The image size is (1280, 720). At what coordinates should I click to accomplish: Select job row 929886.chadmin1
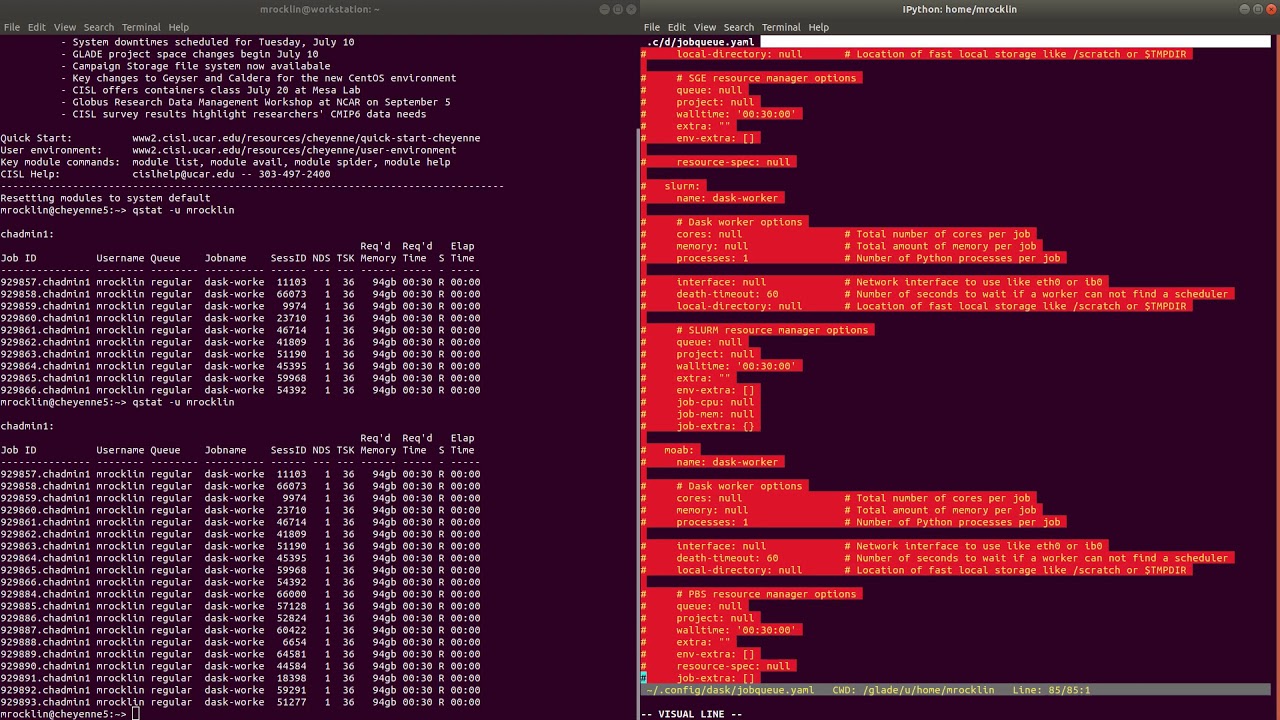click(x=240, y=618)
